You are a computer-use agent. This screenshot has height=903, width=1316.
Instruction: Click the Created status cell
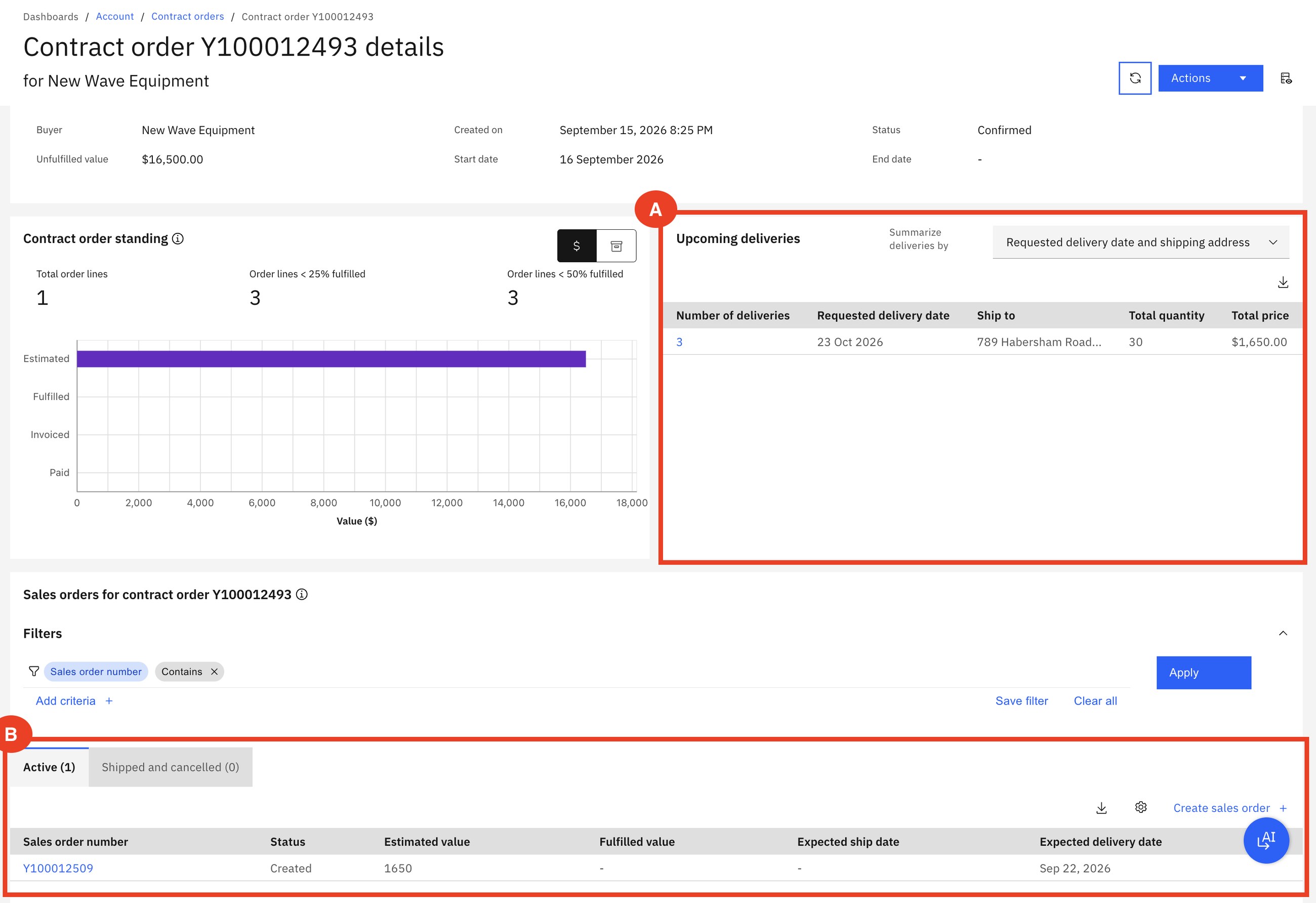(x=291, y=869)
